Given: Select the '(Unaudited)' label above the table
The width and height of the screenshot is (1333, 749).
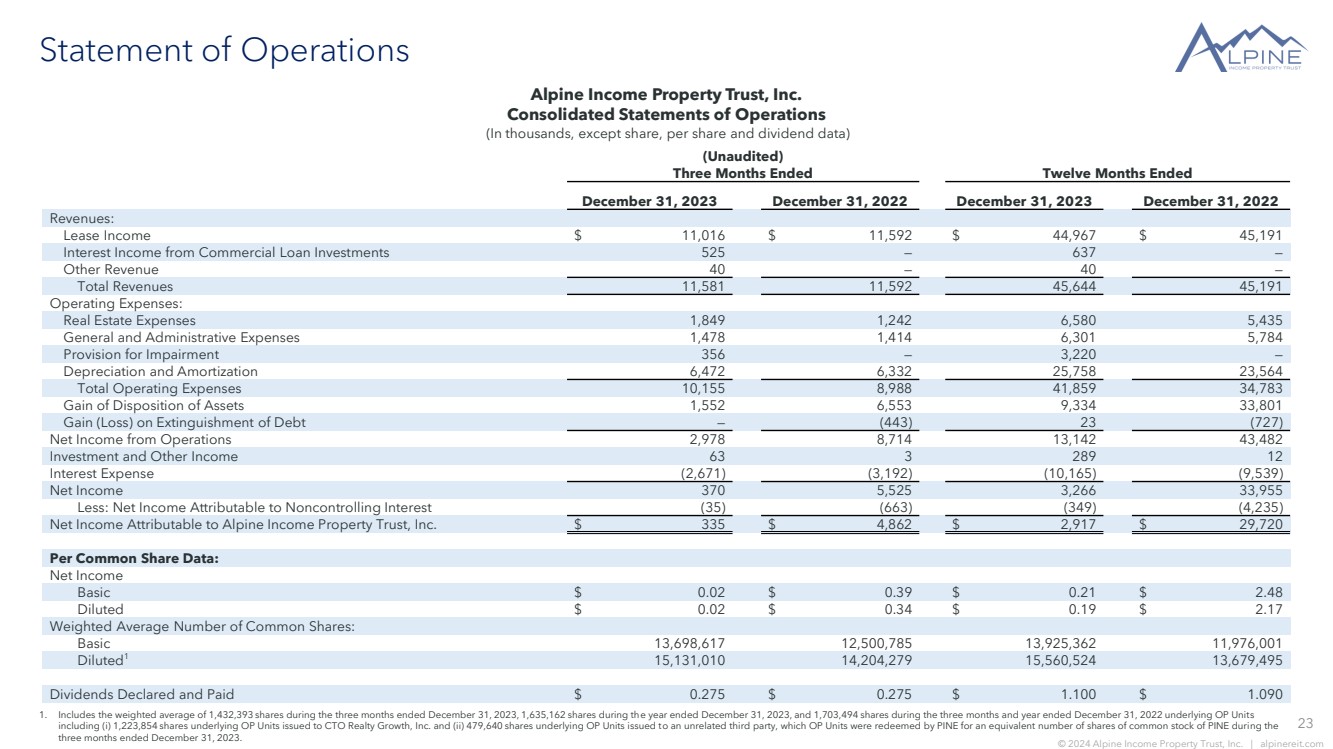Looking at the screenshot, I should pos(741,156).
